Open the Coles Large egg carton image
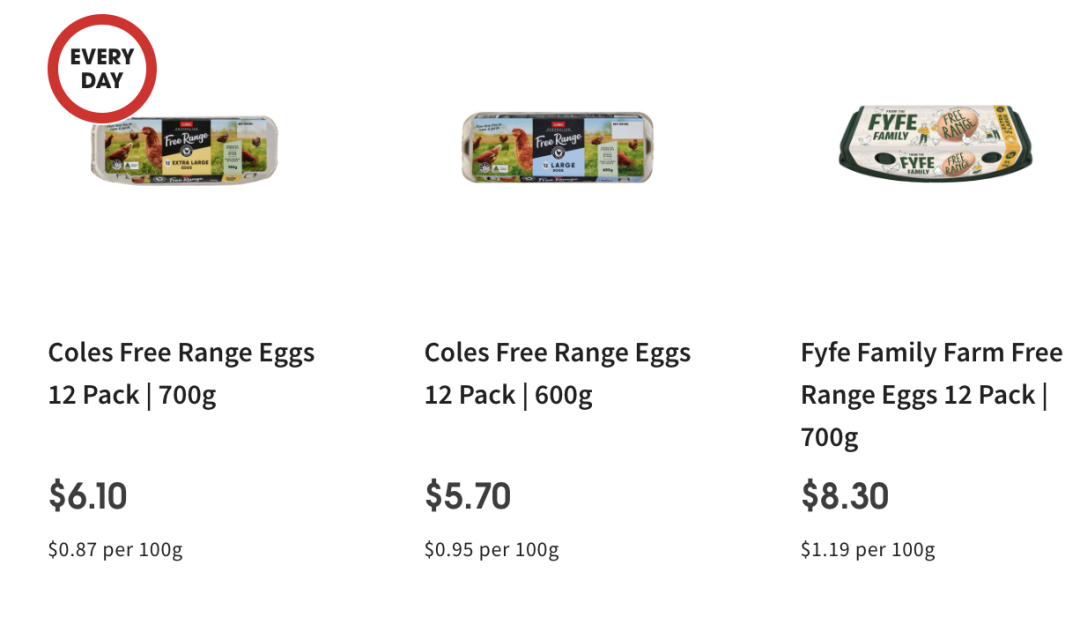 556,148
